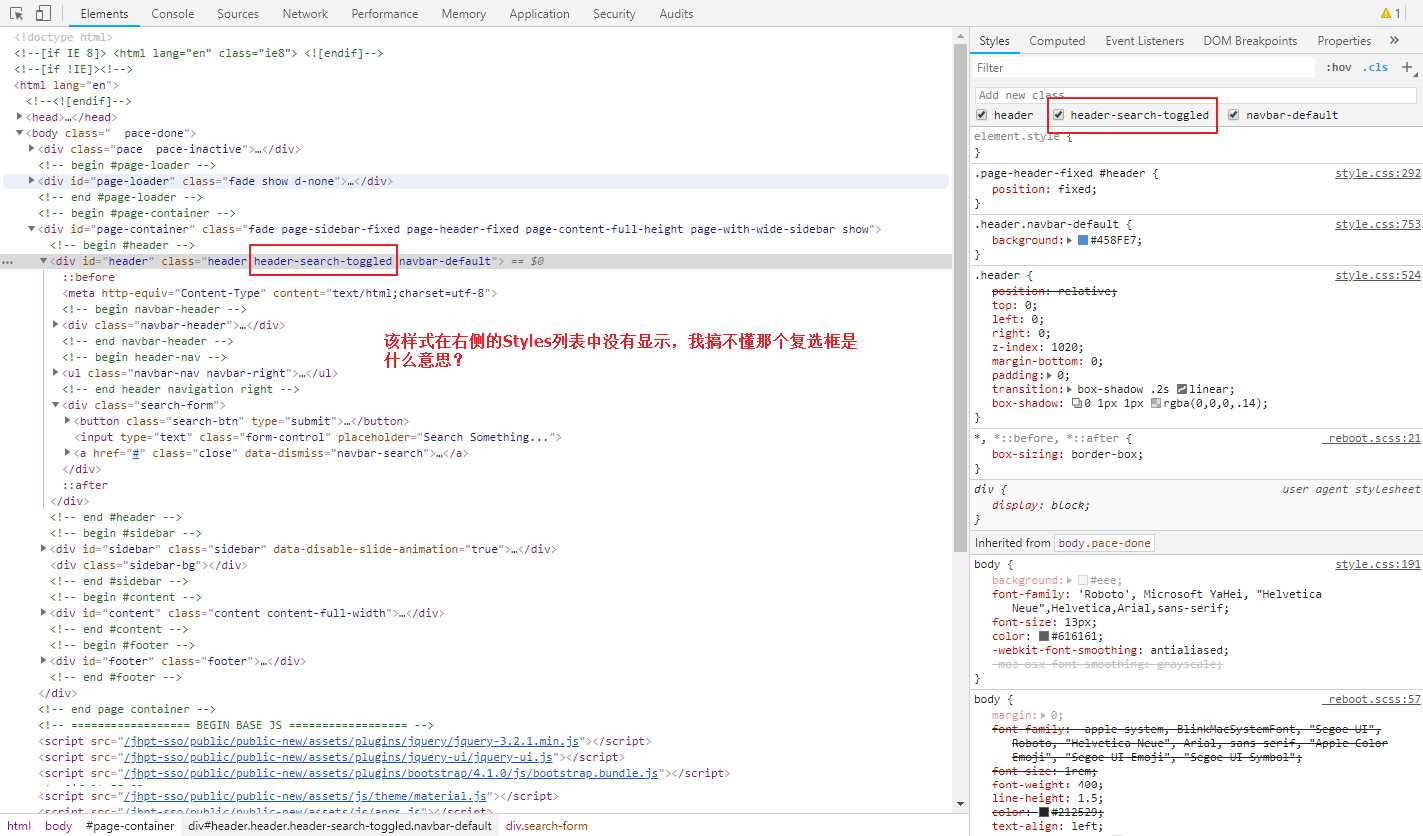Image resolution: width=1423 pixels, height=836 pixels.
Task: Open the style.css:524 source link
Action: (x=1378, y=275)
